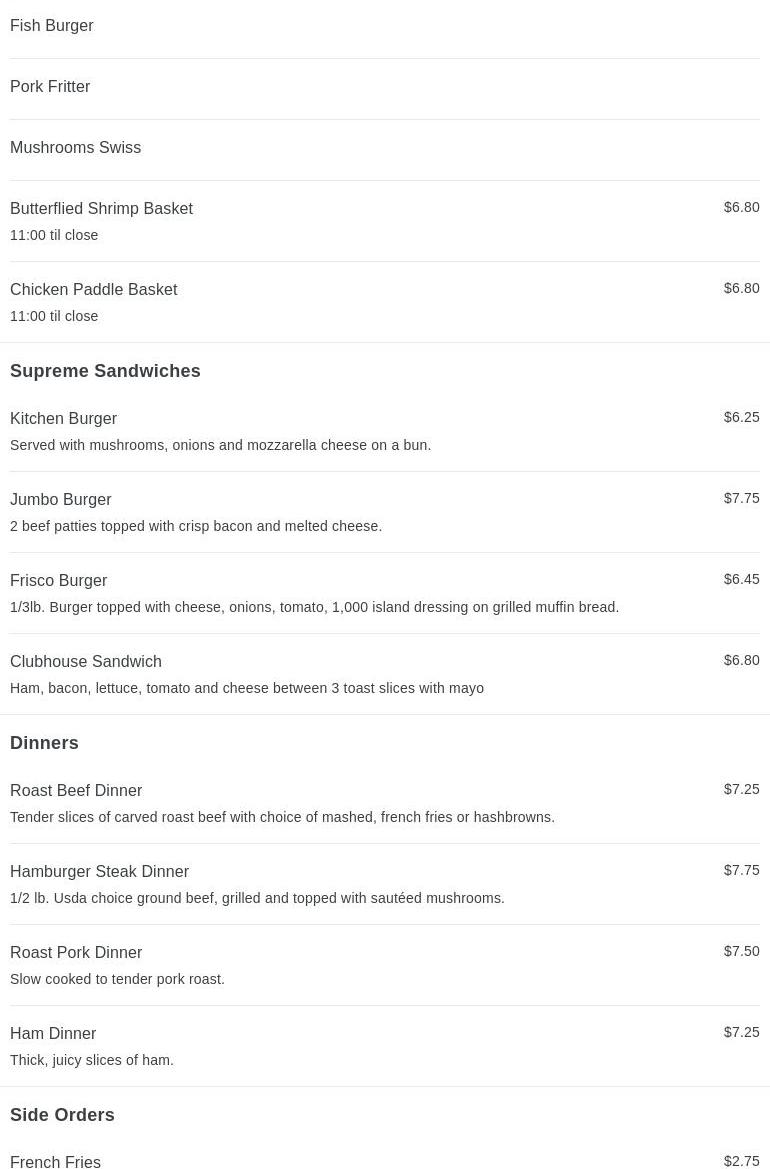
Task: Click the Dinners section heading
Action: (x=44, y=743)
